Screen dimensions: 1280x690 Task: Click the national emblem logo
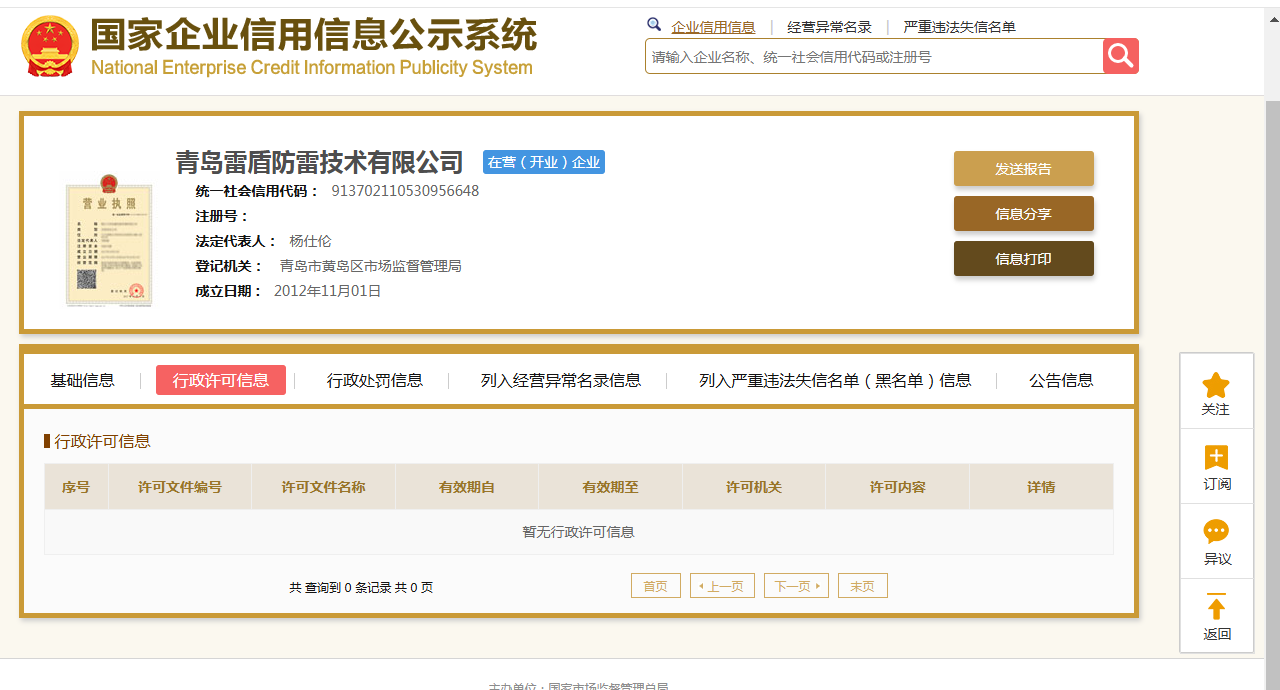(x=50, y=48)
